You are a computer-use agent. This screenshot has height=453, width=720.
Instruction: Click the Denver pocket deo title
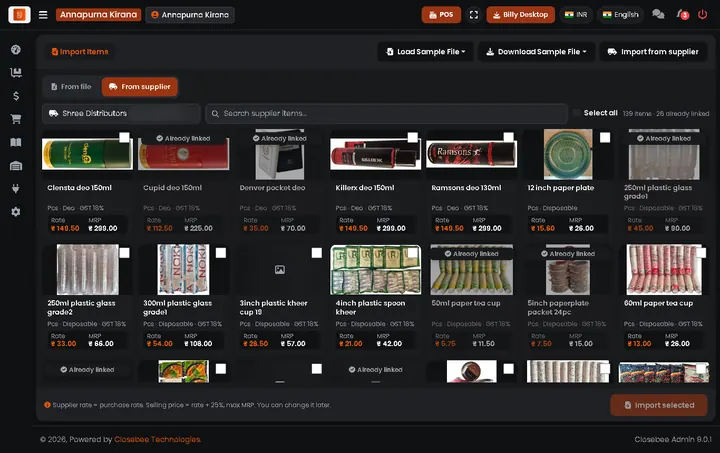[272, 188]
